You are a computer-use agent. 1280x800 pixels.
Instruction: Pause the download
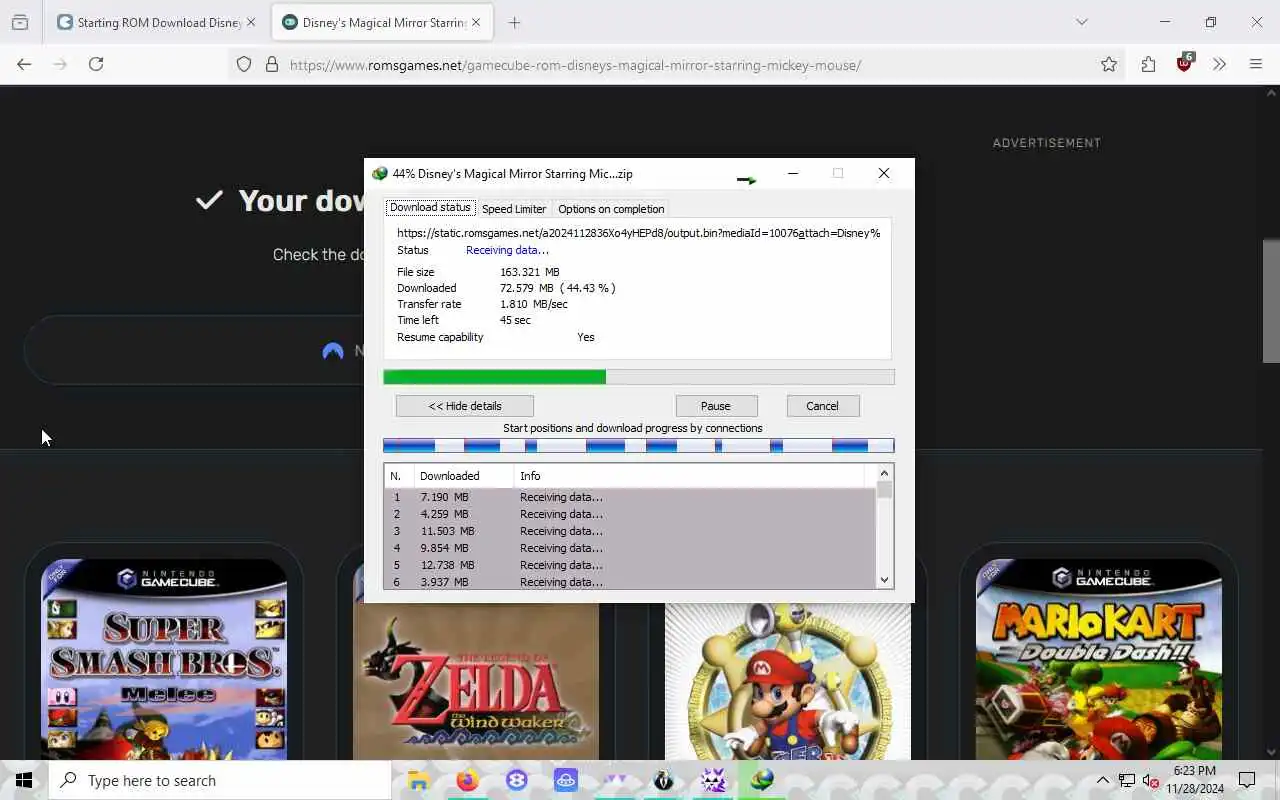[716, 406]
